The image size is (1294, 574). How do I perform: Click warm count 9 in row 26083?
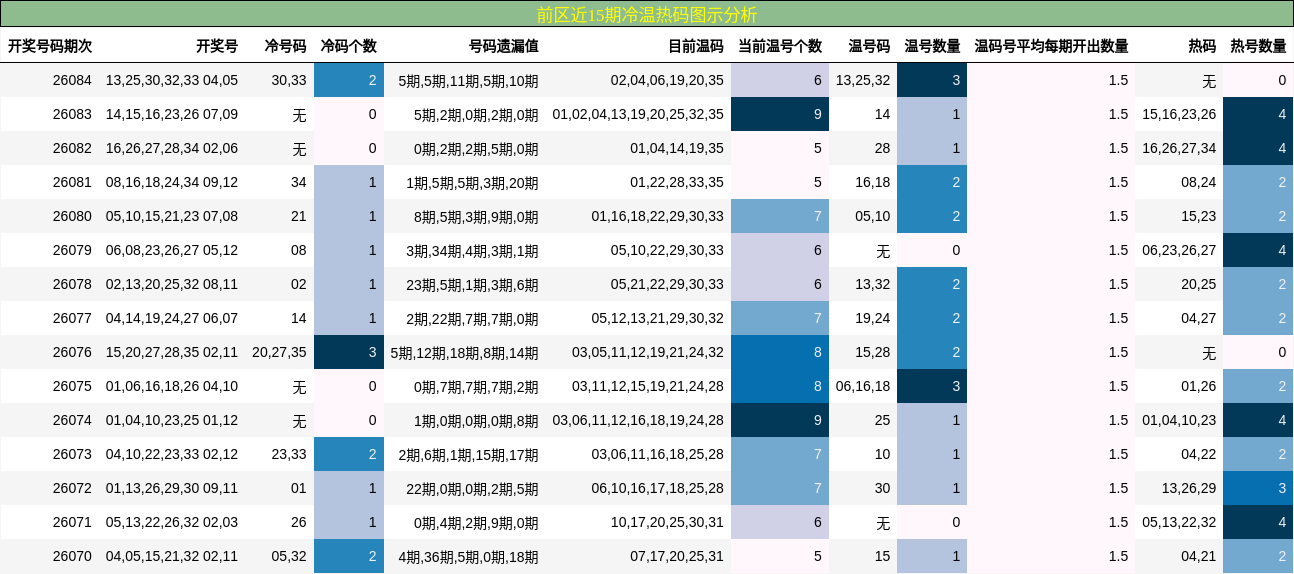click(x=780, y=114)
